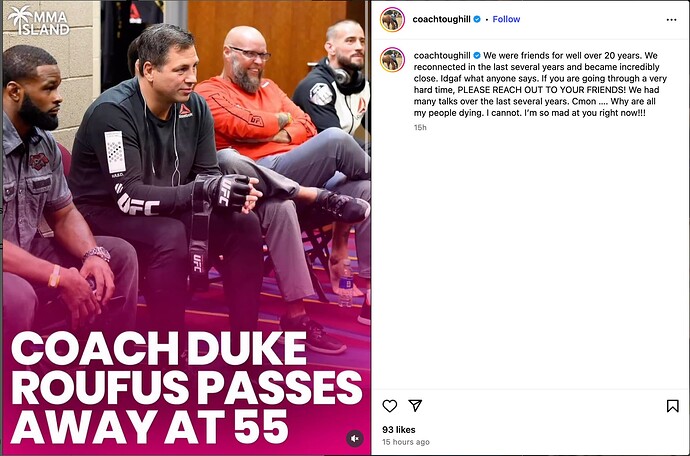The image size is (690, 456).
Task: Toggle the video sound mute button
Action: tap(354, 438)
